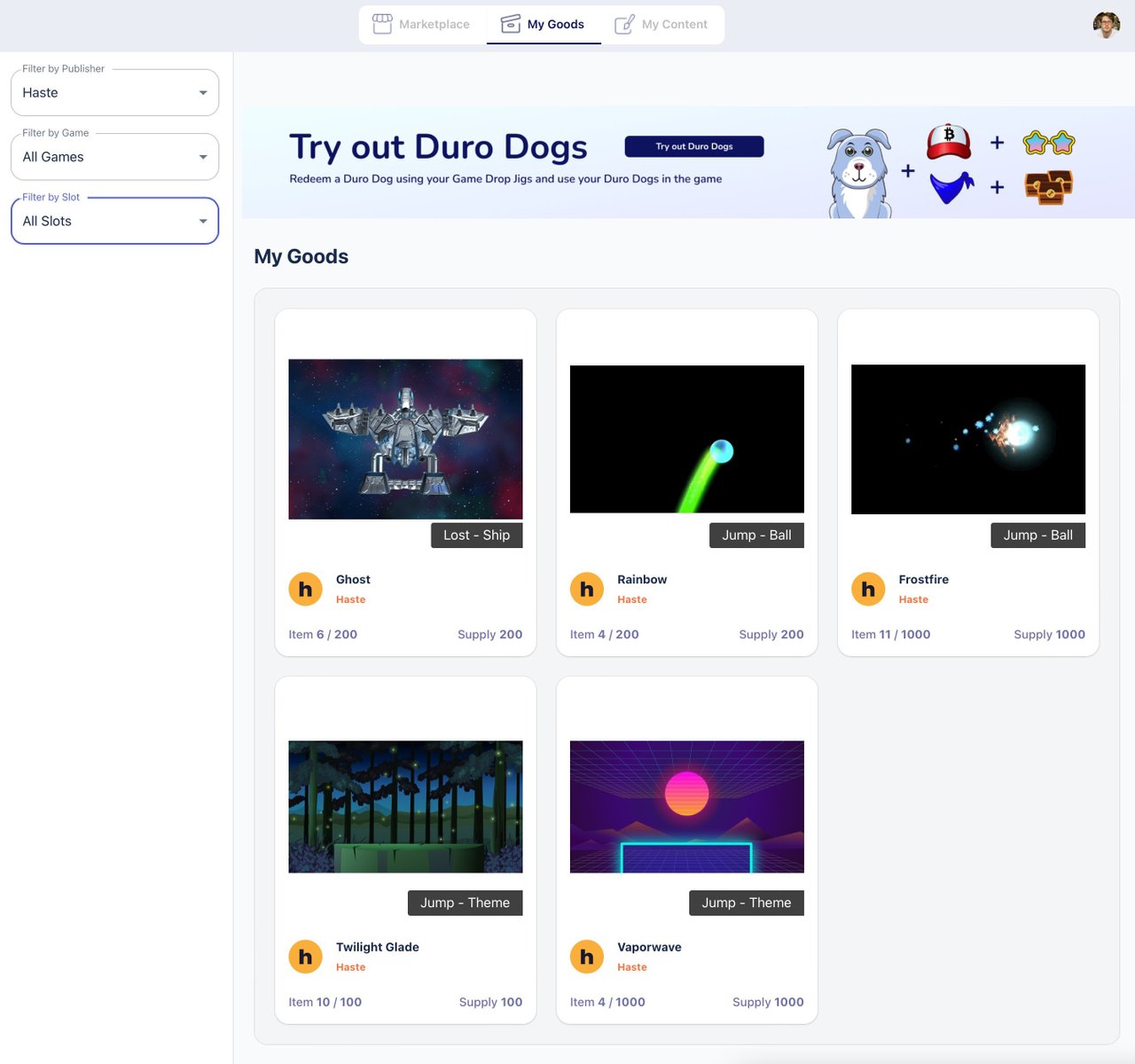Click the Ghost item title
The width and height of the screenshot is (1135, 1064).
point(353,579)
